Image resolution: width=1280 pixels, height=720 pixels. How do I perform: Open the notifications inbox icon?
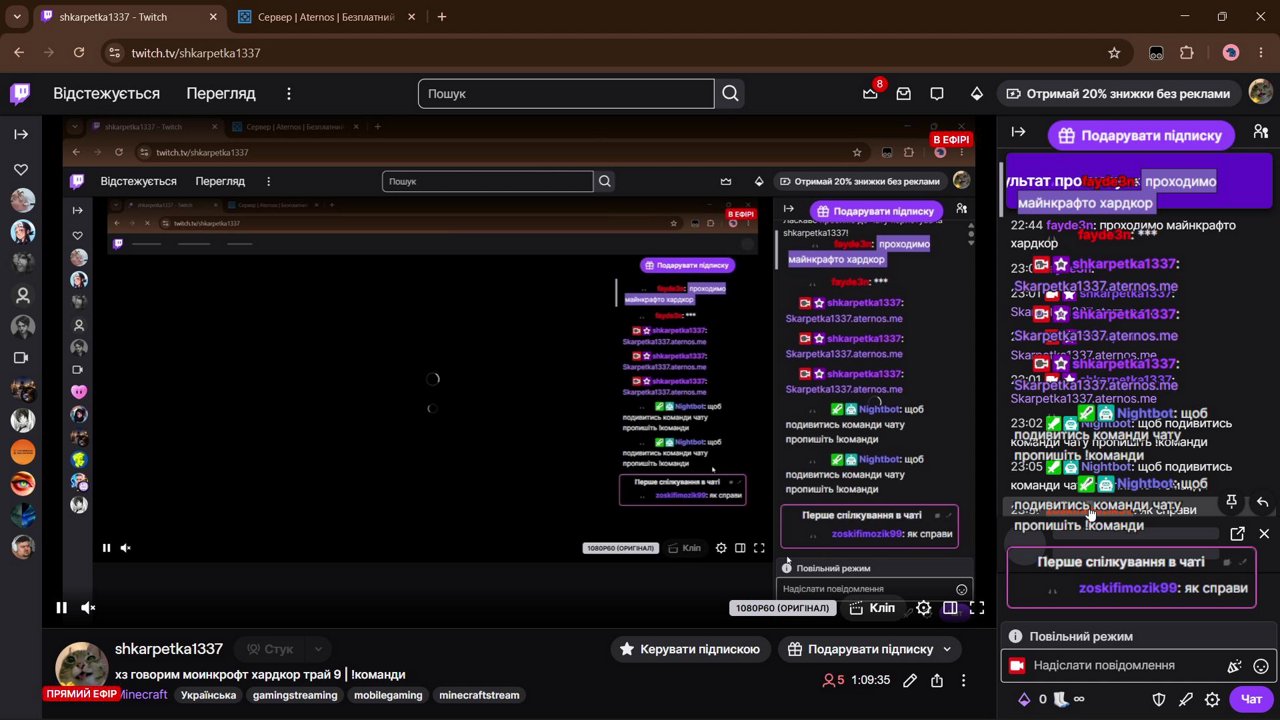[x=904, y=93]
